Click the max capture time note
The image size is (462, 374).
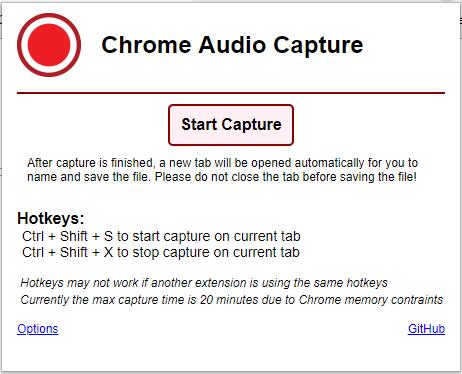[x=232, y=299]
